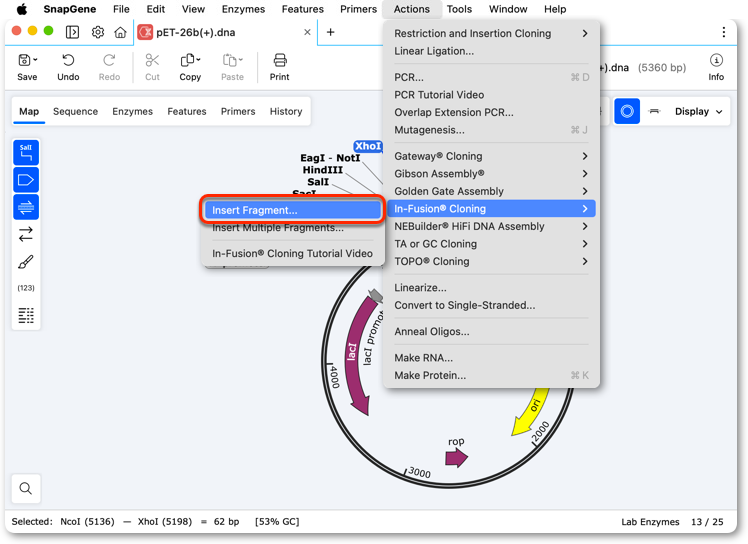The image size is (748, 544).
Task: Select PCR... menu item
Action: point(491,77)
